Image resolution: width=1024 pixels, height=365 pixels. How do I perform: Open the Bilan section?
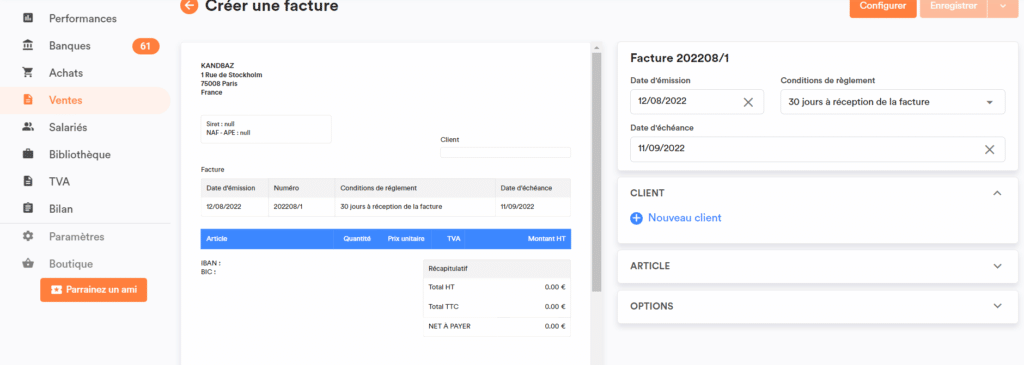(x=61, y=209)
